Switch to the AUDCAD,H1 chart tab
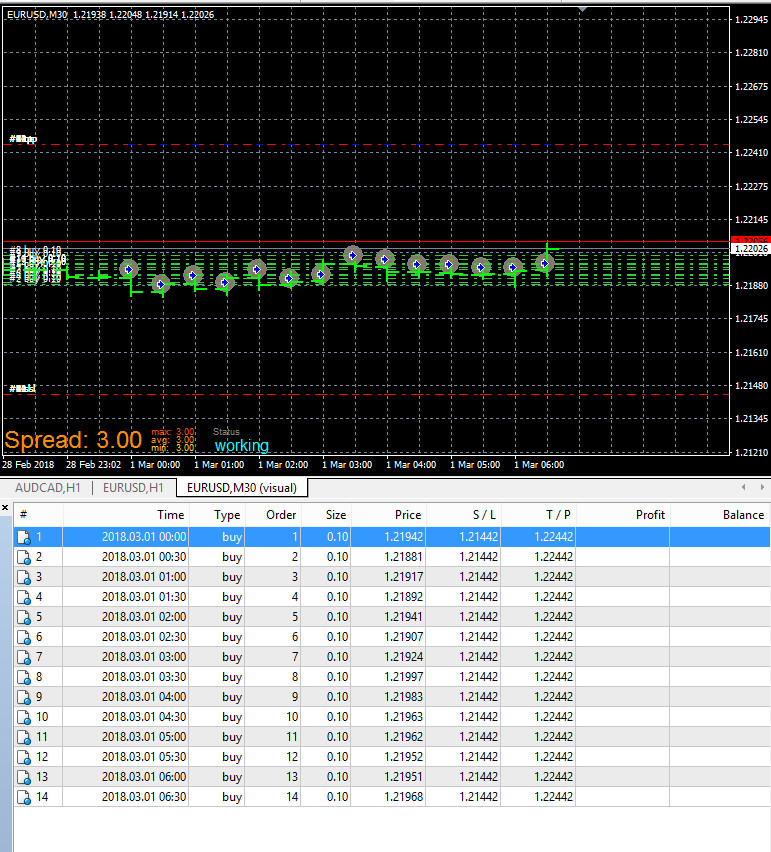Viewport: 771px width, 852px height. pyautogui.click(x=48, y=487)
